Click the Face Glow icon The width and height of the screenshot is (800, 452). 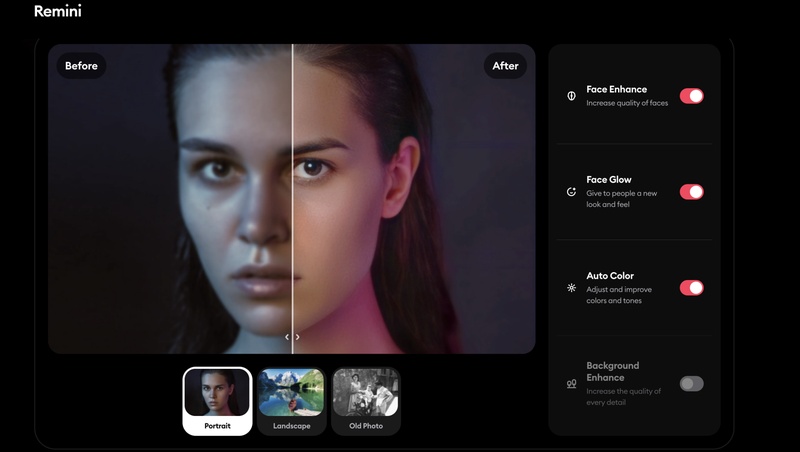click(x=571, y=191)
